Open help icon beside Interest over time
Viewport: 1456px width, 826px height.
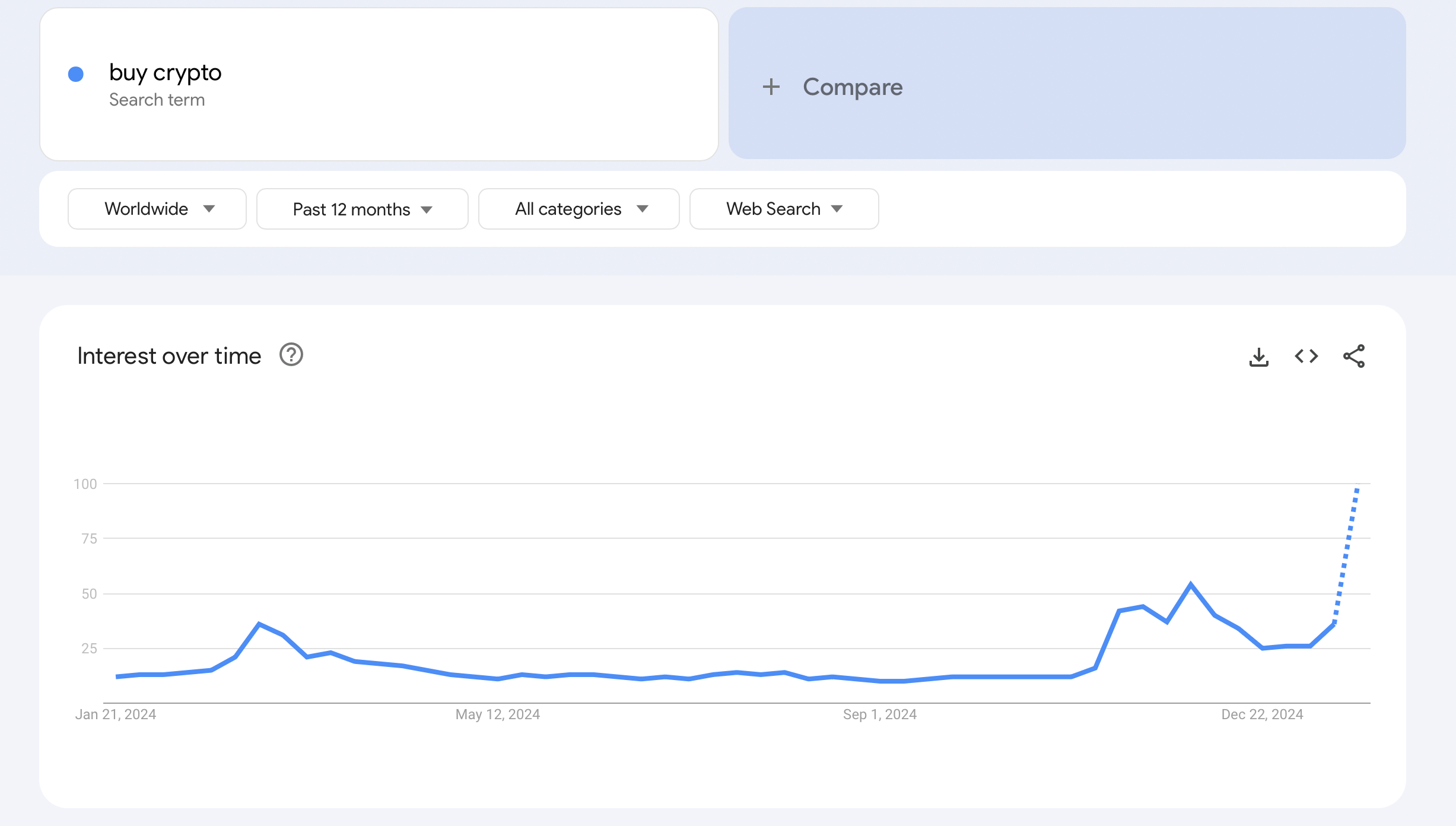(x=291, y=355)
